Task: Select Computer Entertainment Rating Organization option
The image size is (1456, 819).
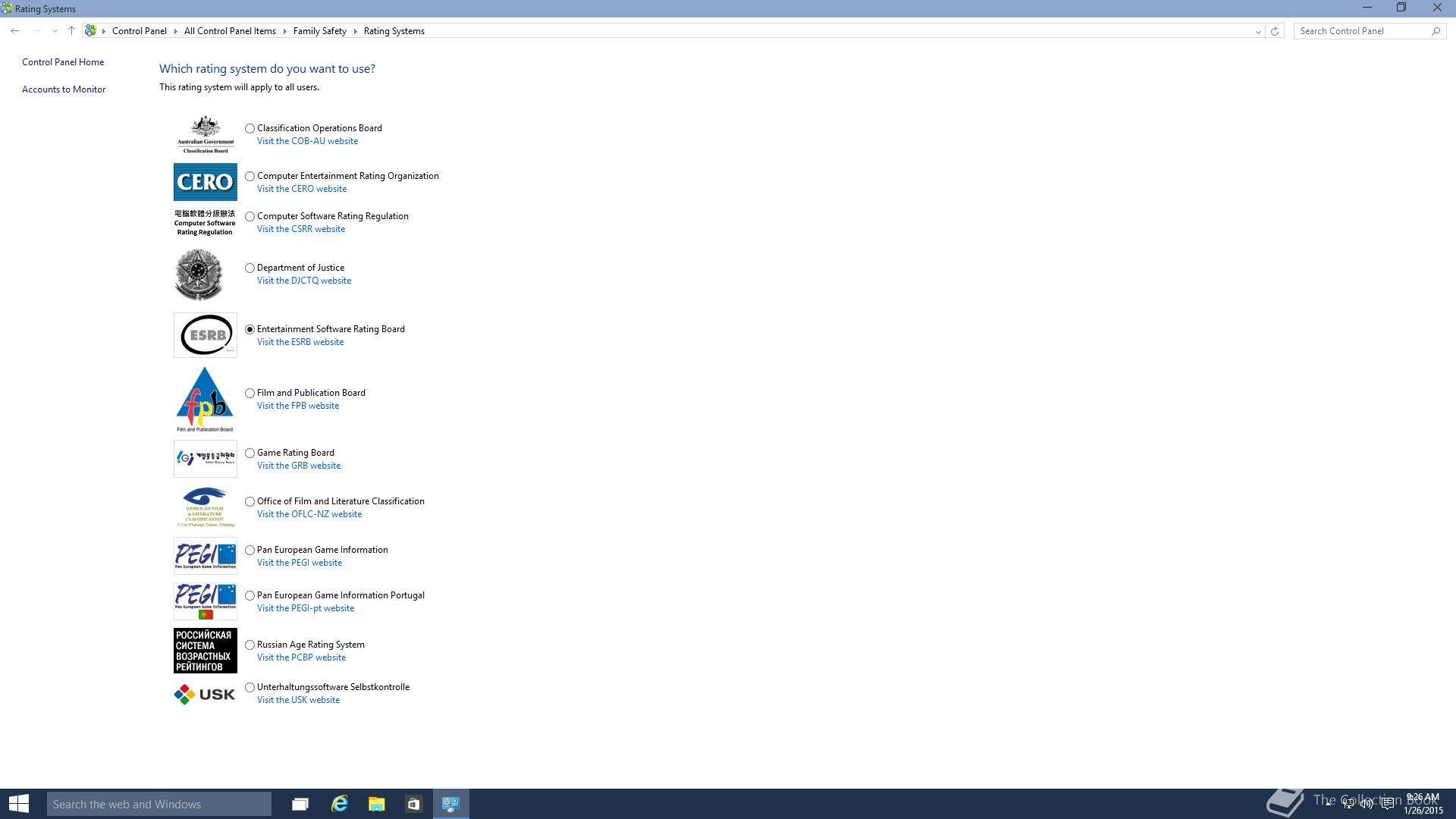Action: 249,177
